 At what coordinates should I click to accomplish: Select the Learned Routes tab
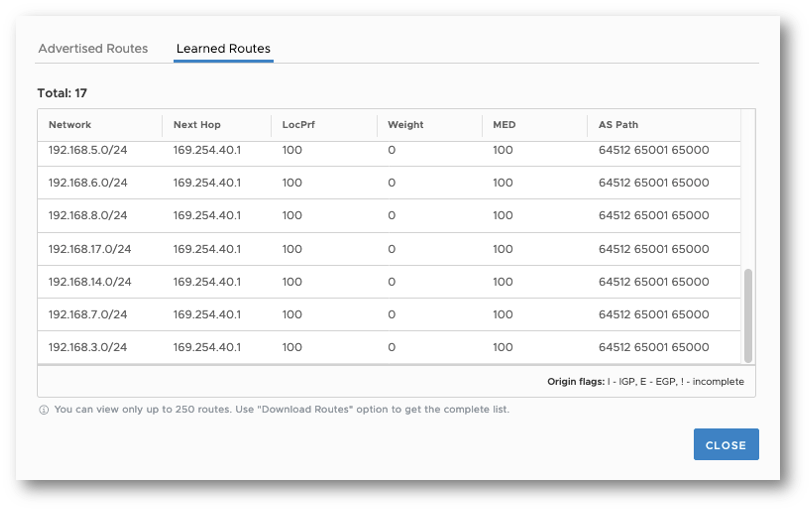223,49
